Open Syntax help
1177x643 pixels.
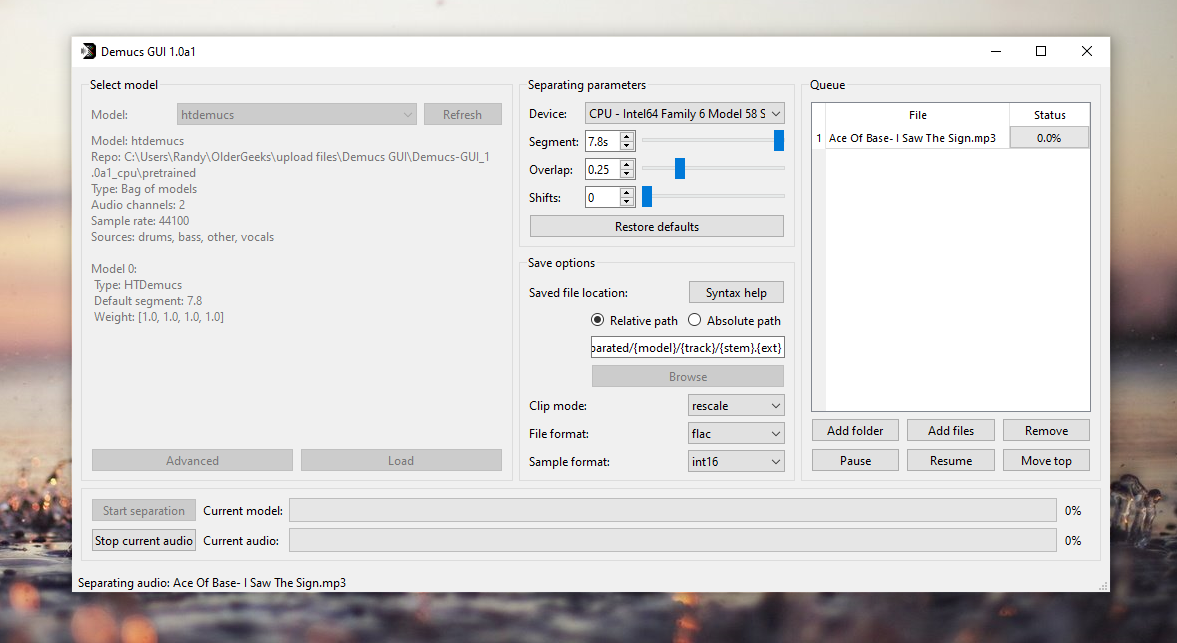click(x=736, y=293)
